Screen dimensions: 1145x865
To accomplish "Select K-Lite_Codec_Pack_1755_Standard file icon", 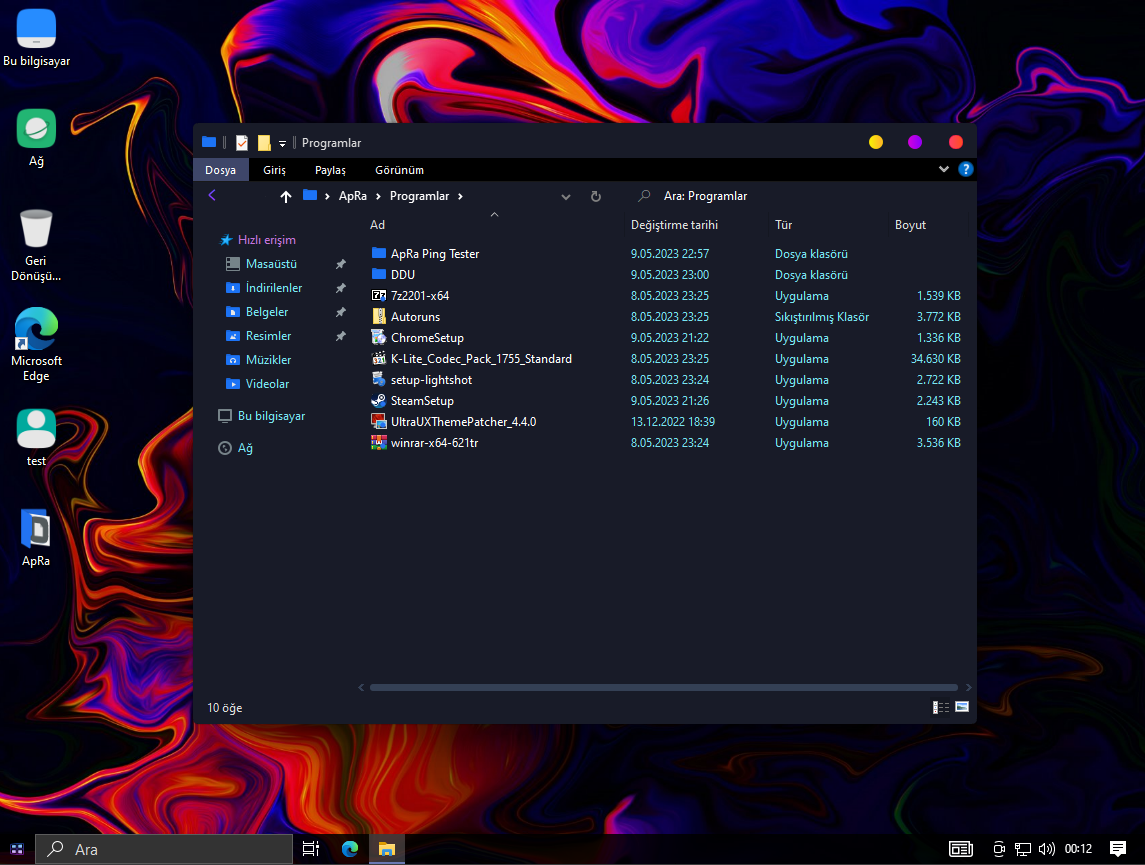I will (378, 358).
